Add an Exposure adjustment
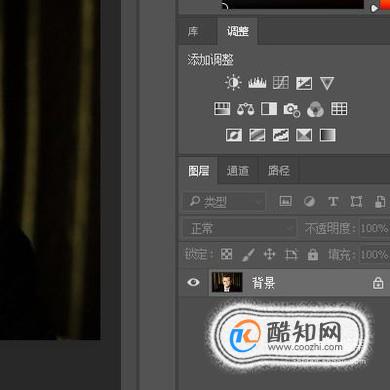The image size is (390, 390). [304, 83]
